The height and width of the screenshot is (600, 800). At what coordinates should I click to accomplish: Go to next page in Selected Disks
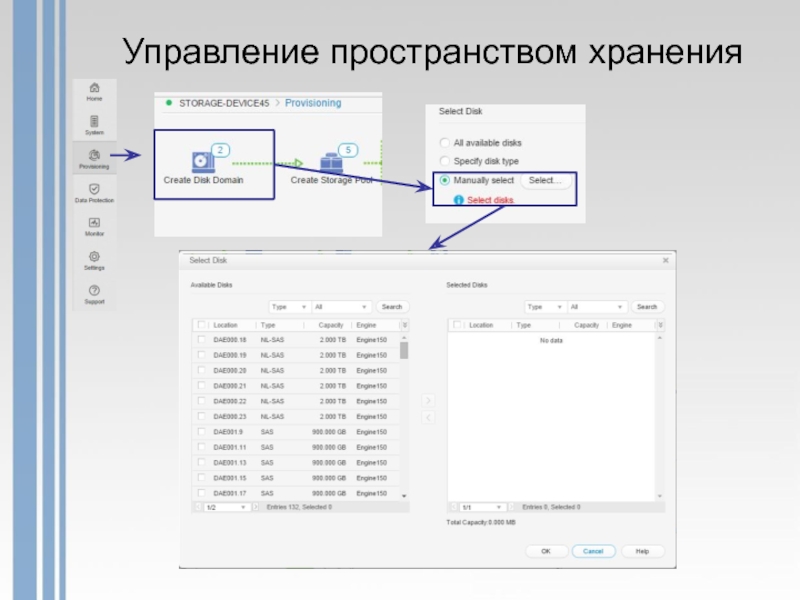(x=511, y=507)
